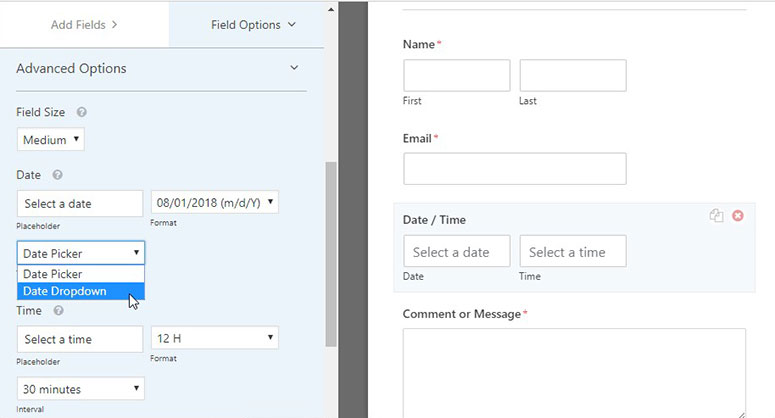Open the date format dropdown
Image resolution: width=775 pixels, height=418 pixels.
tap(215, 203)
